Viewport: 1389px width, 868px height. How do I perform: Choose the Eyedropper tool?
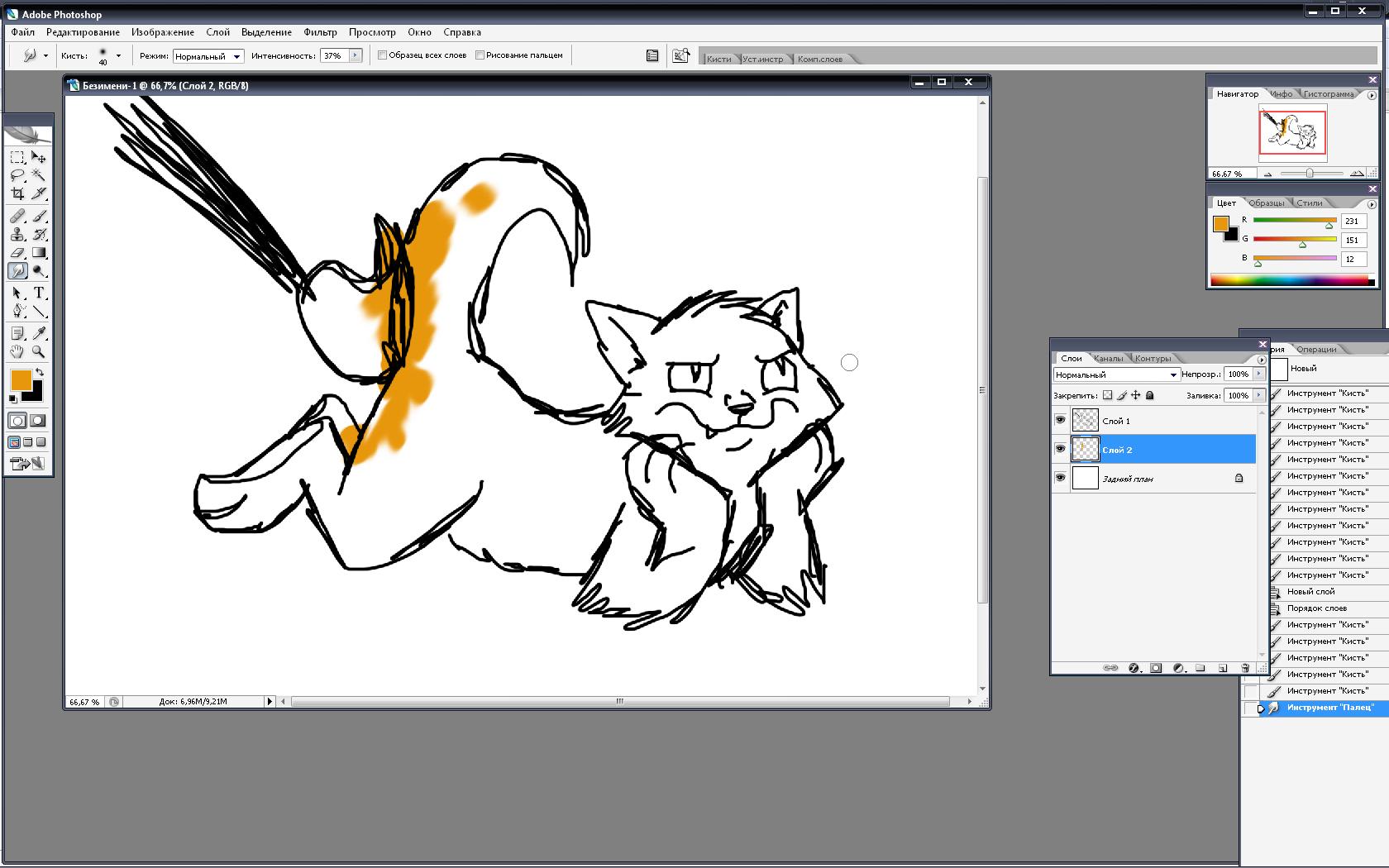tap(39, 333)
